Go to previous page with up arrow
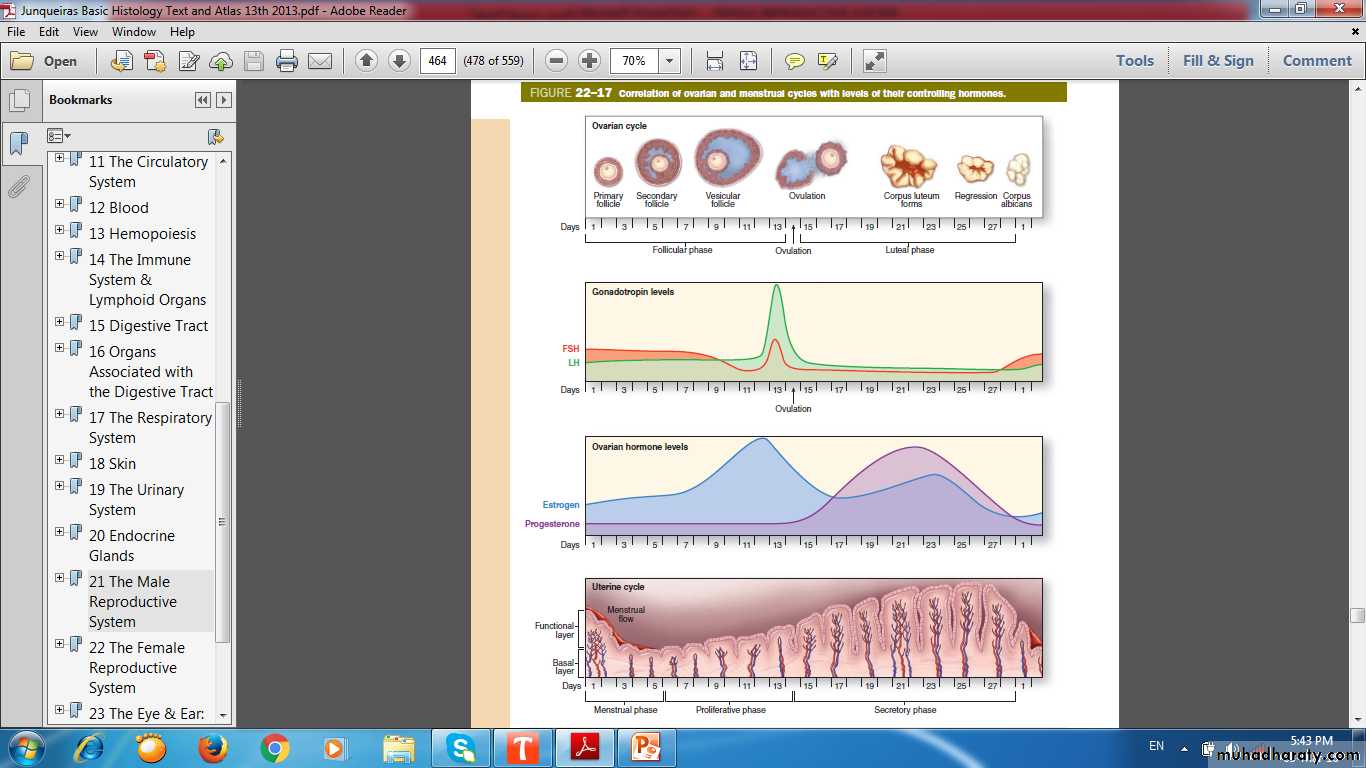This screenshot has width=1366, height=768. tap(366, 61)
